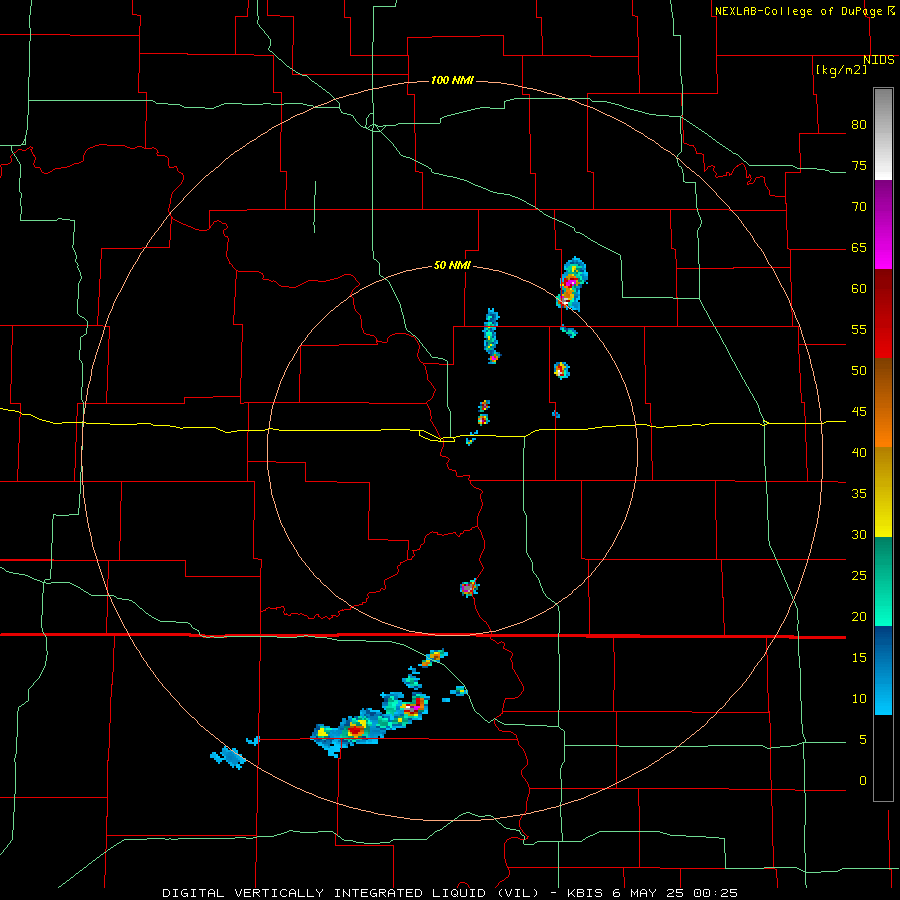Click the 65 value on color scale
The image size is (900, 900).
(x=859, y=247)
